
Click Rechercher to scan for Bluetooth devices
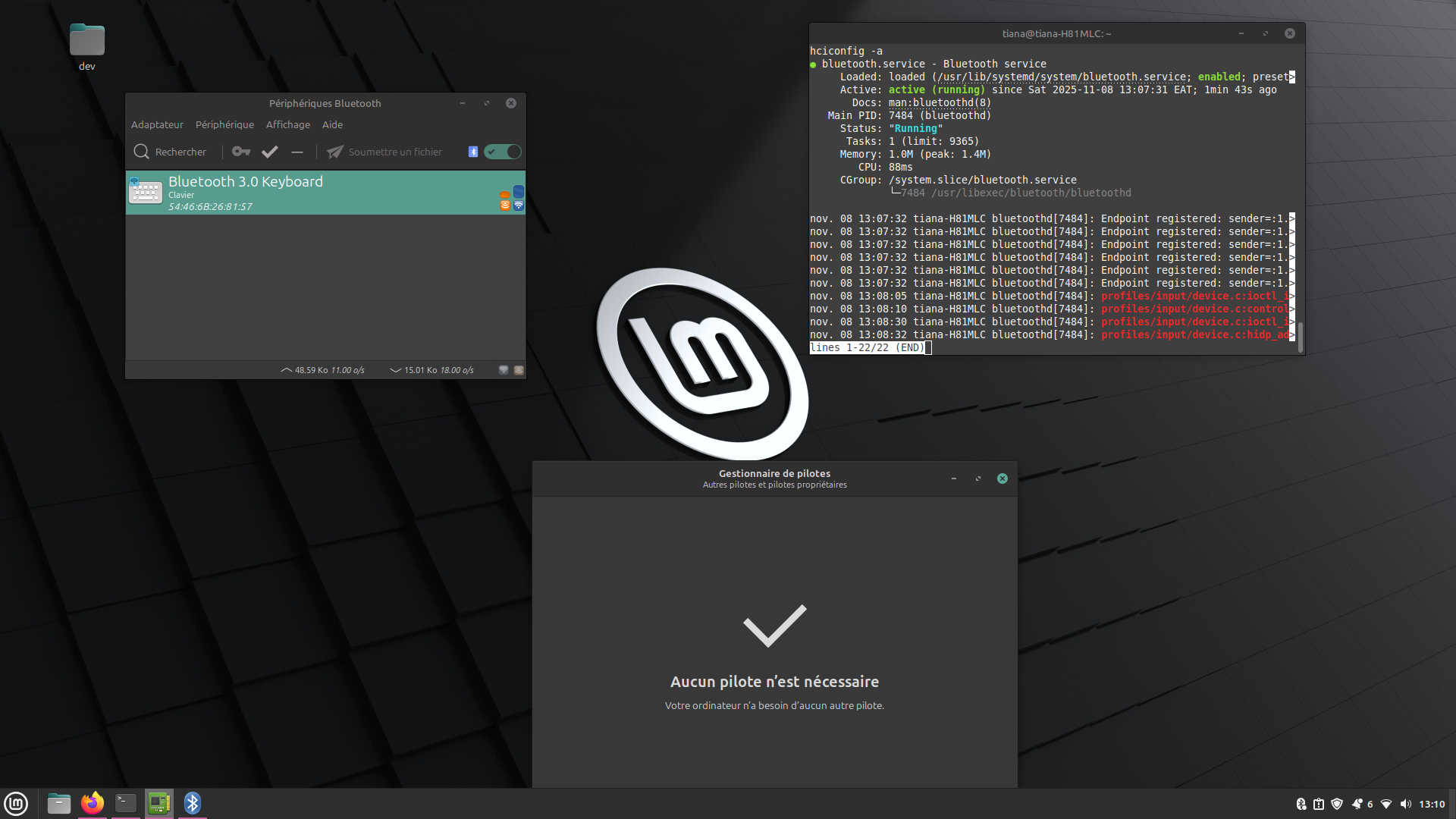pos(170,152)
